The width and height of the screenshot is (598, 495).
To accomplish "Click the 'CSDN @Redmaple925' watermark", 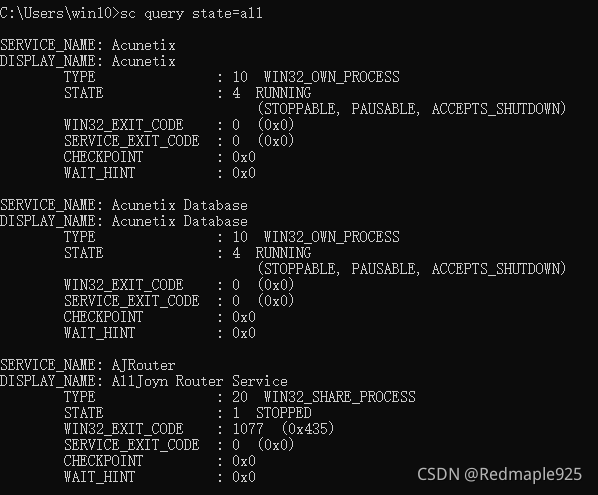I will pos(500,474).
